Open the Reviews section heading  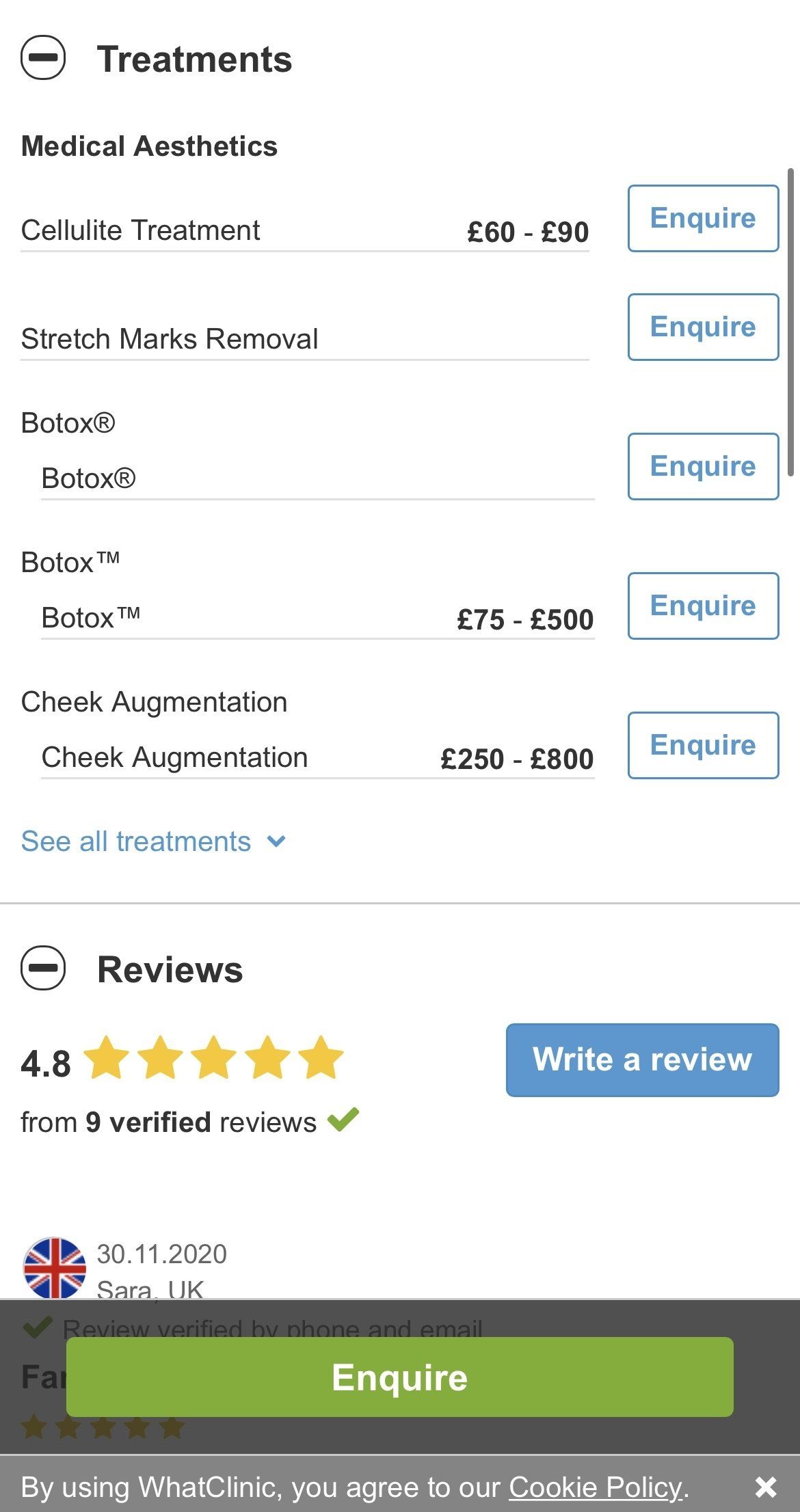(170, 970)
